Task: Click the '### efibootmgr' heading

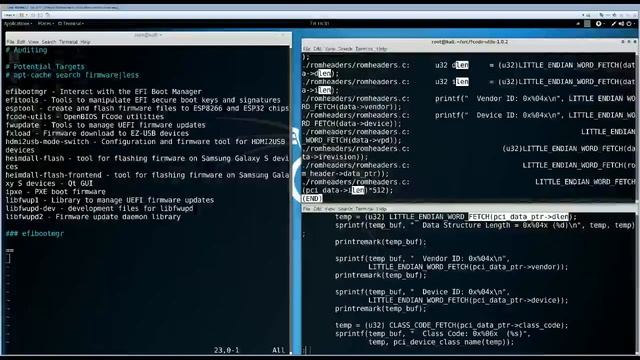Action: (35, 233)
